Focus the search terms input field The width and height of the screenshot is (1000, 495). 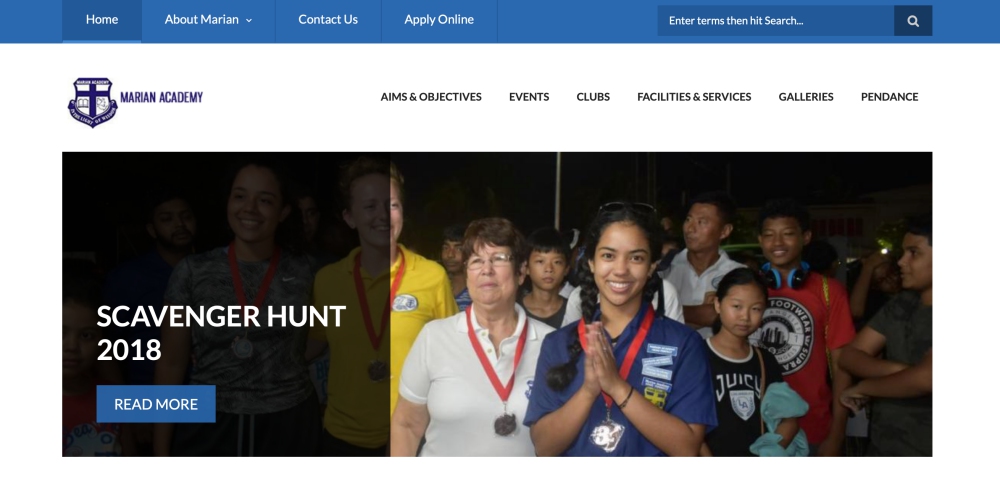pos(776,20)
